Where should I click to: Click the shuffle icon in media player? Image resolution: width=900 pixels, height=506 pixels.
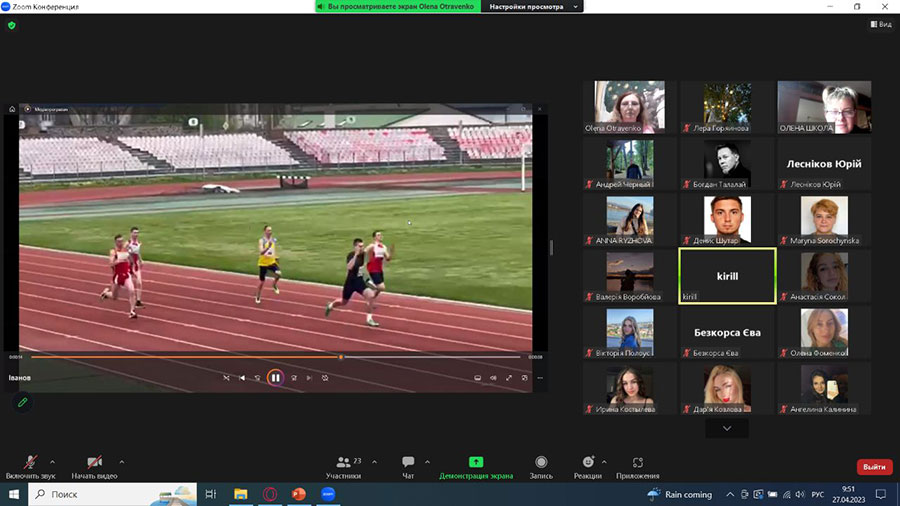coord(227,378)
